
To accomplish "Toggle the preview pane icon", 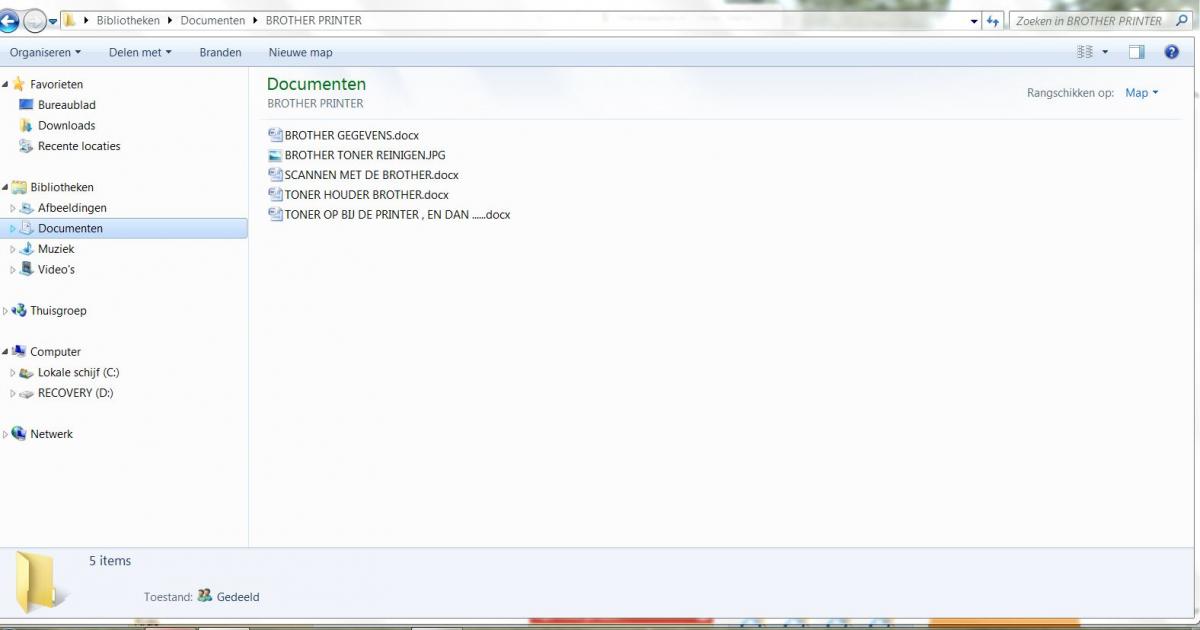I will 1136,52.
